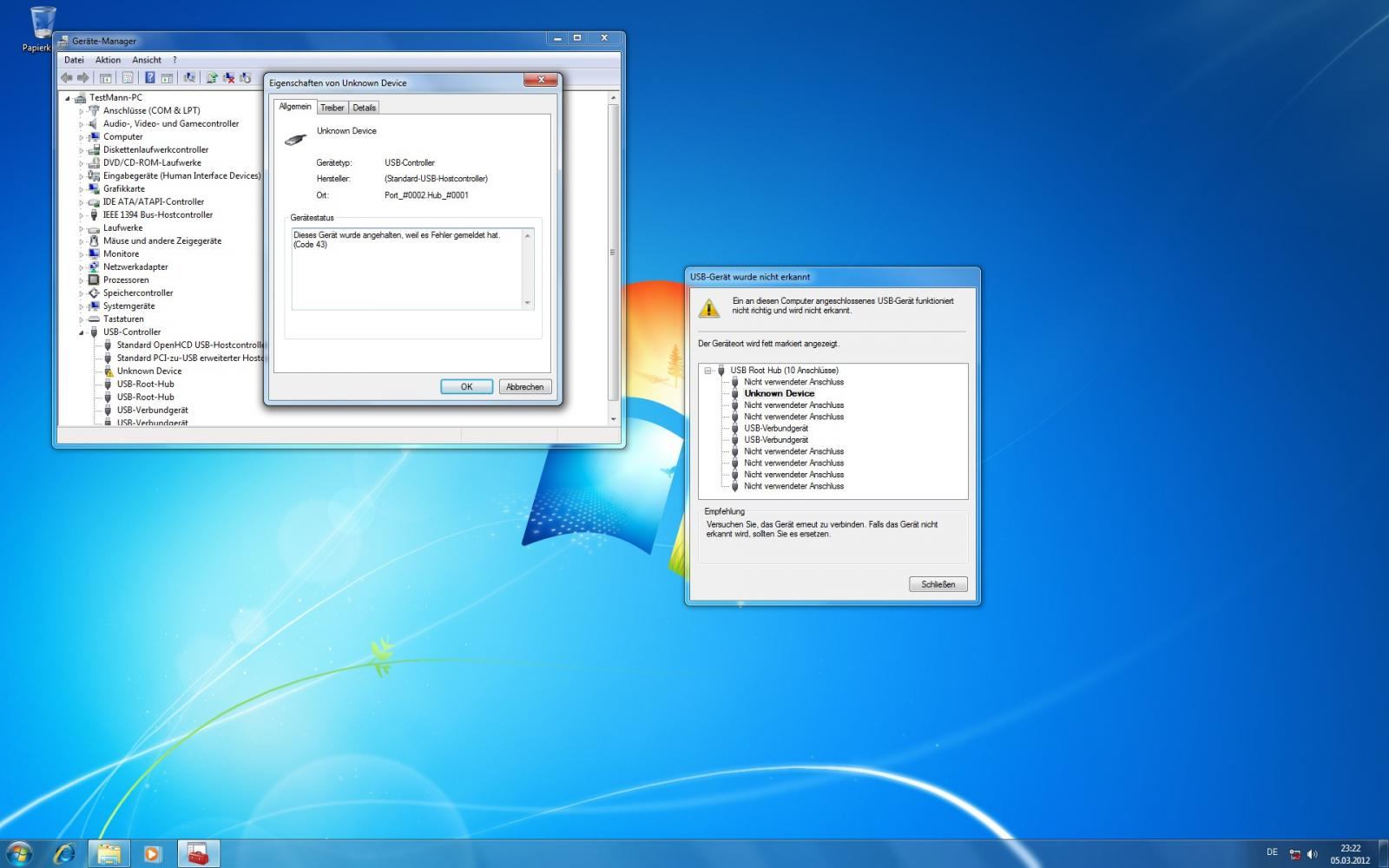Click Schließen in the USB-Gerät dialog
This screenshot has width=1389, height=868.
coord(938,584)
